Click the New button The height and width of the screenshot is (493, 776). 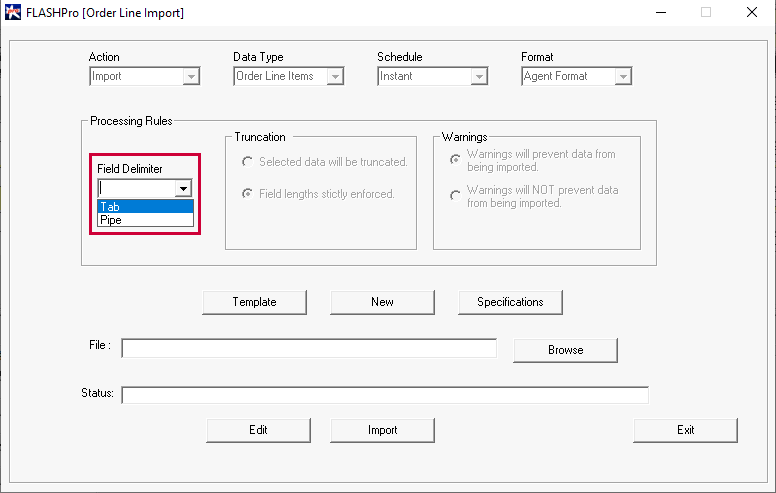(x=382, y=302)
